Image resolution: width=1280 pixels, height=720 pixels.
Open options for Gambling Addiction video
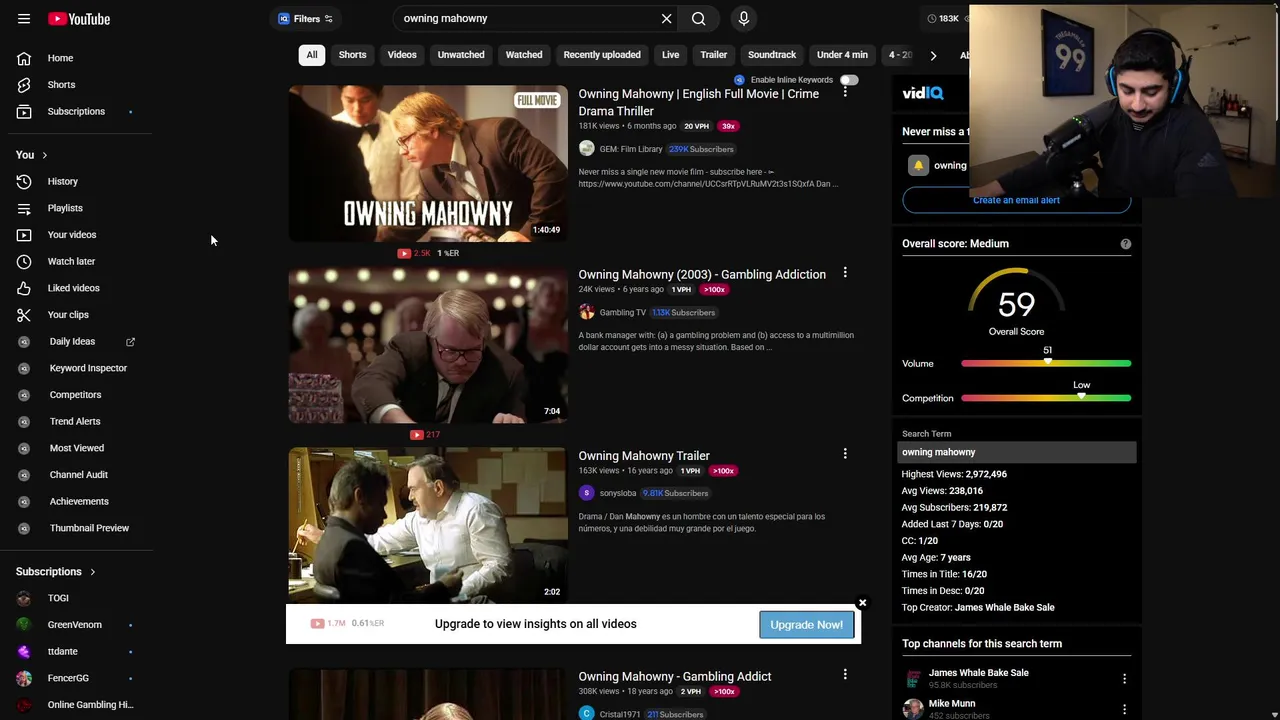845,273
